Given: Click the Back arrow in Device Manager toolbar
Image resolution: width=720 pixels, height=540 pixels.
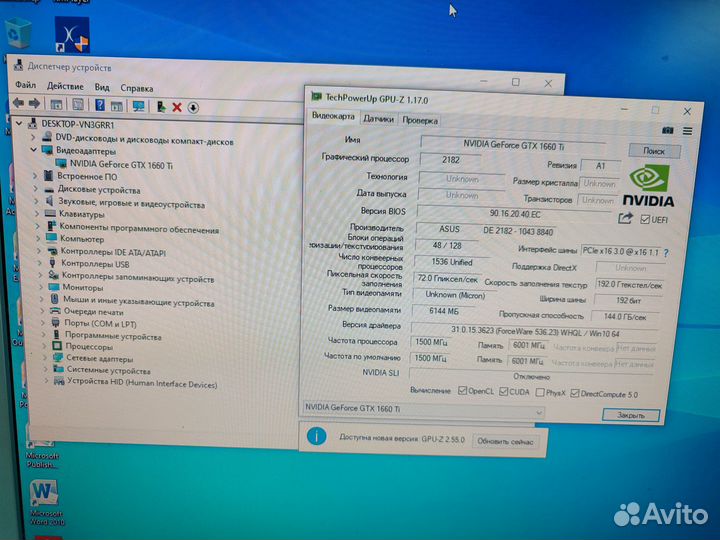Looking at the screenshot, I should (x=18, y=103).
